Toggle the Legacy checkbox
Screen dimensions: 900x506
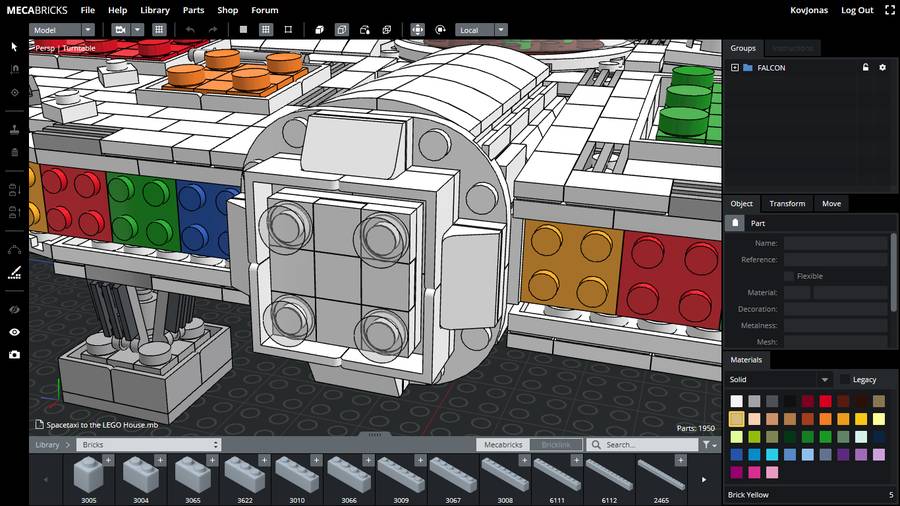point(844,380)
